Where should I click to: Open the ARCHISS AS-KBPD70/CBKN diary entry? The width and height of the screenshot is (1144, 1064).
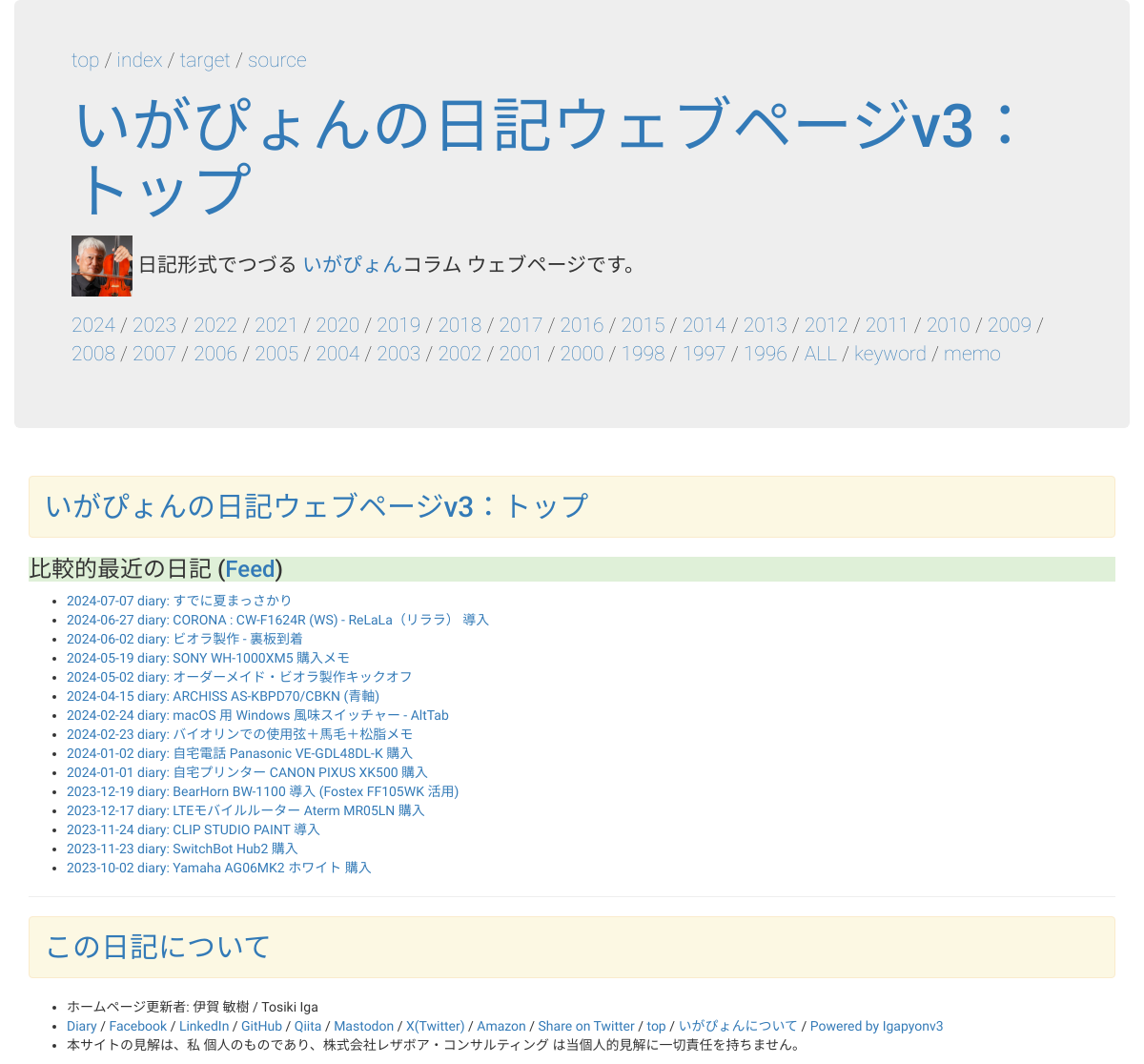click(223, 696)
